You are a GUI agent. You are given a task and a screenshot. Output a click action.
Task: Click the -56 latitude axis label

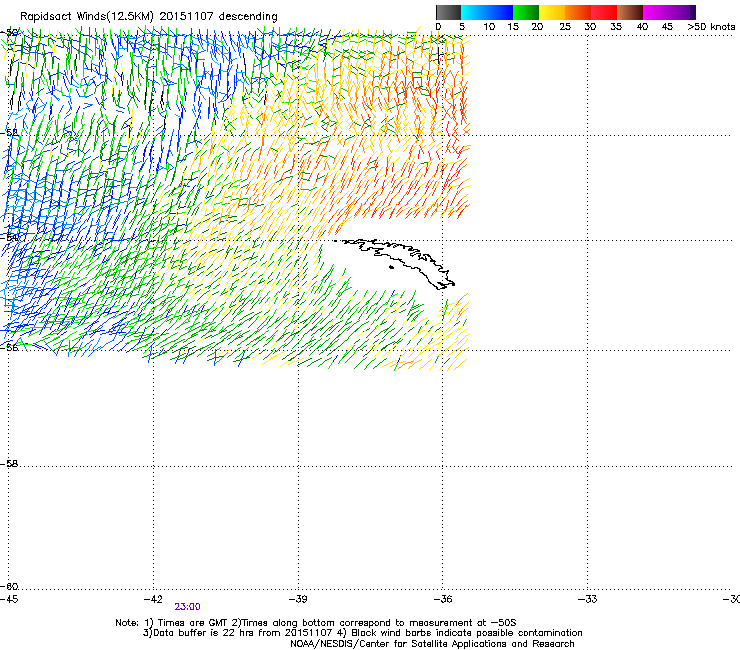click(9, 347)
